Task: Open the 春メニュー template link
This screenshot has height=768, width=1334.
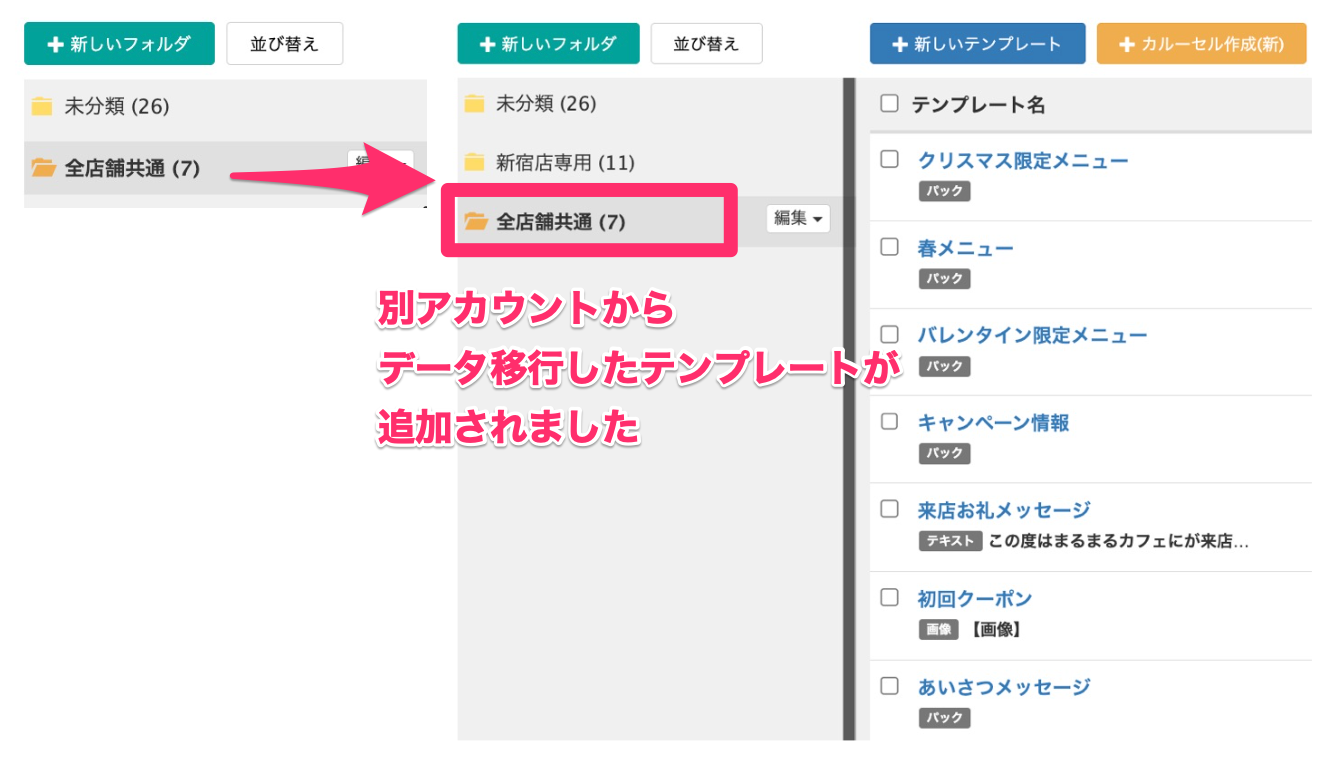Action: point(965,248)
